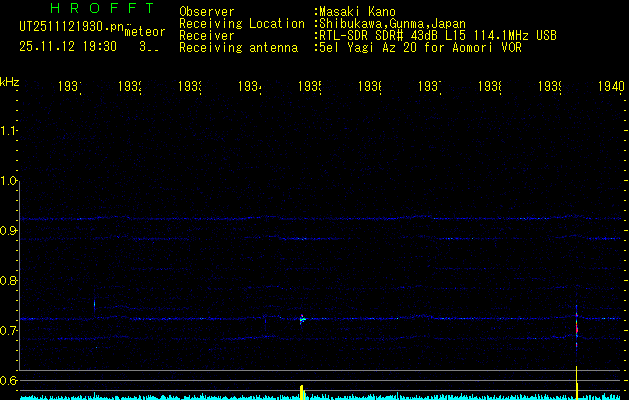The image size is (629, 400).
Task: Click the Shibukawa, Gunma, Japan location text
Action: tap(394, 23)
